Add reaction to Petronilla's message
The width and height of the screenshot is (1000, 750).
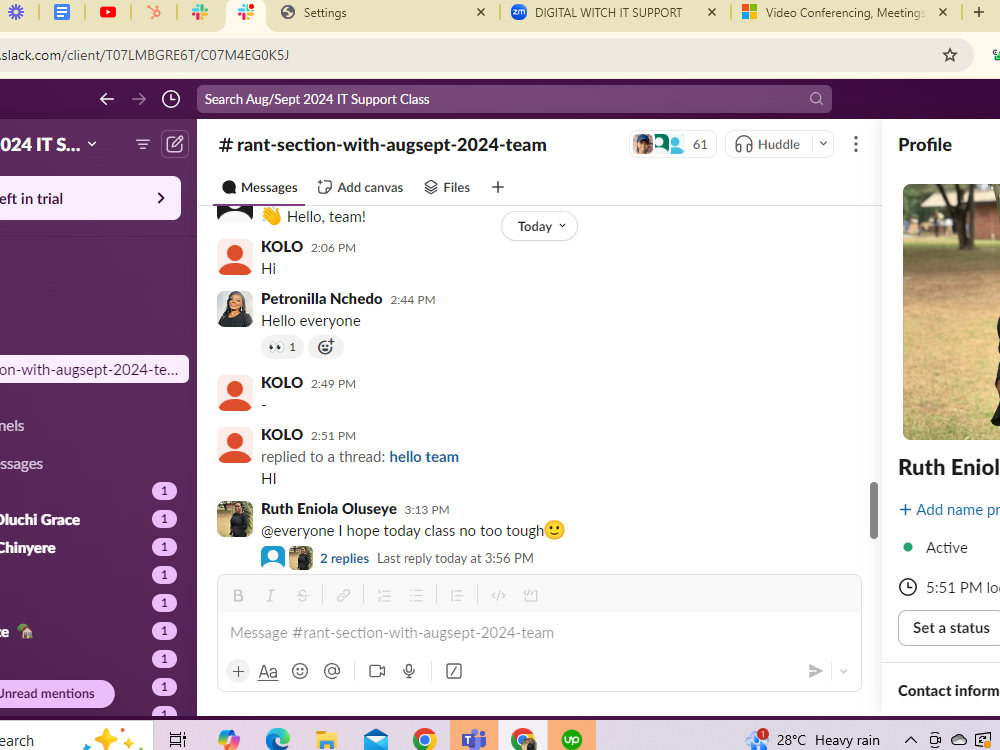point(326,347)
